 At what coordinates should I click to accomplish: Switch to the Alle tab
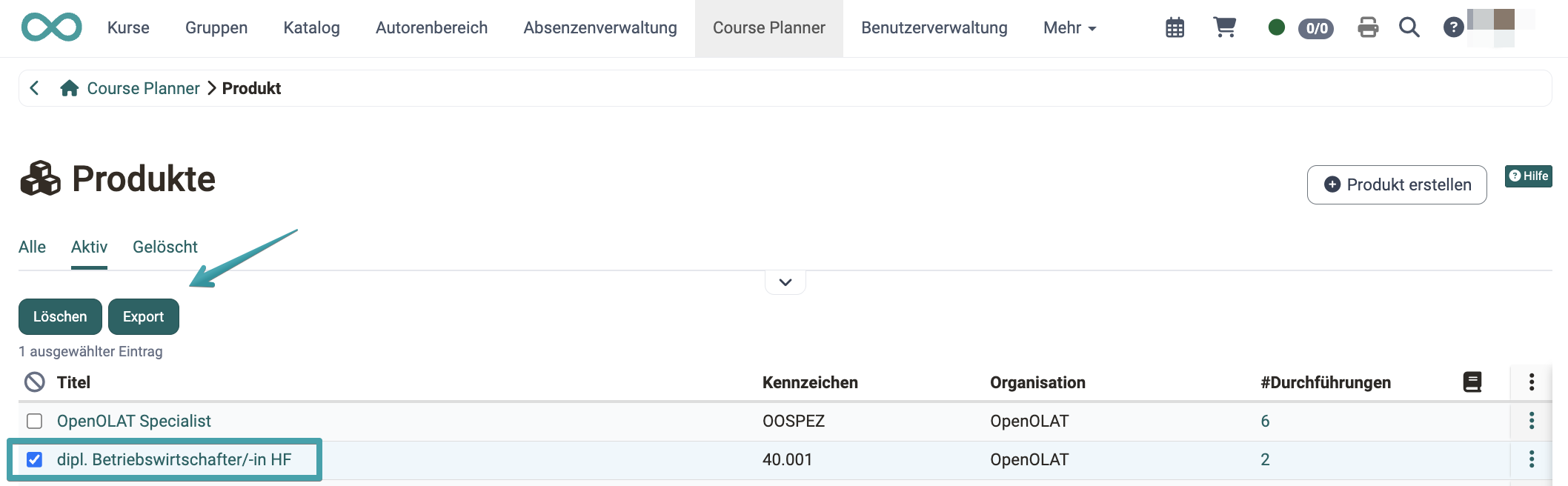32,247
